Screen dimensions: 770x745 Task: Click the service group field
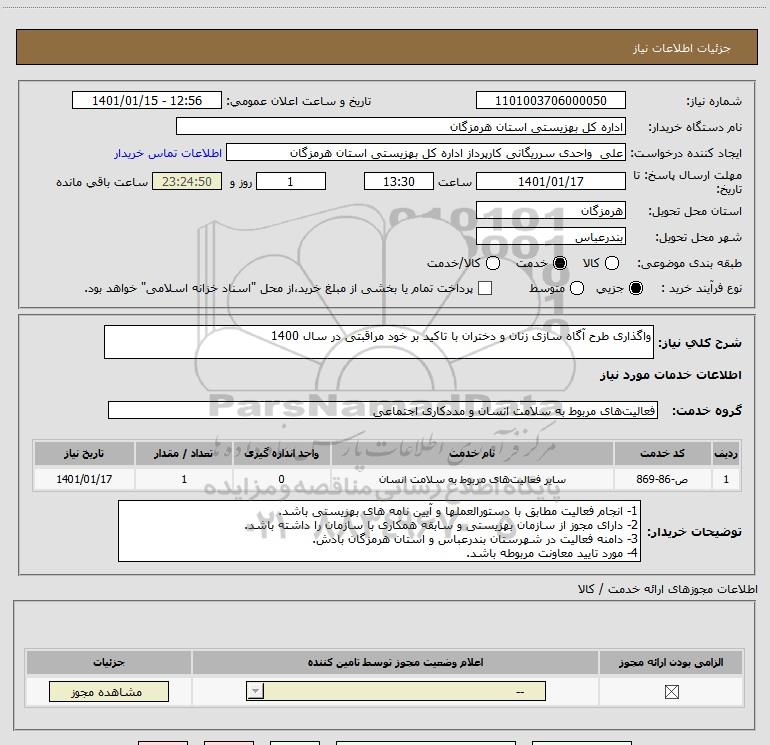click(383, 411)
